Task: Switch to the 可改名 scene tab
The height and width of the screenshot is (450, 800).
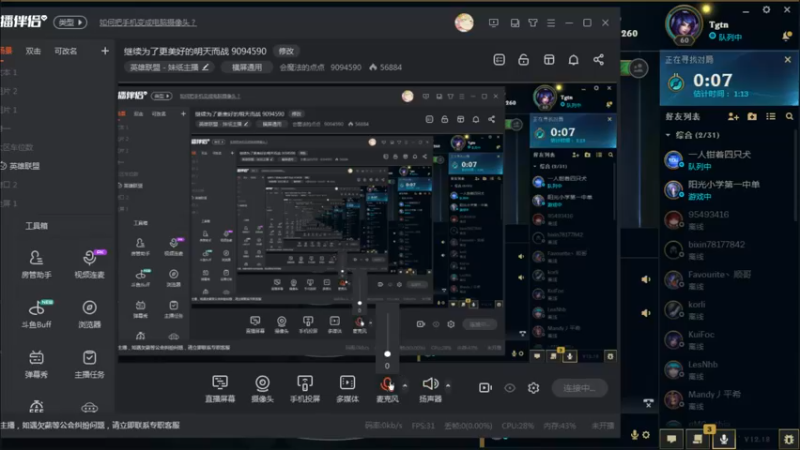Action: [x=66, y=51]
